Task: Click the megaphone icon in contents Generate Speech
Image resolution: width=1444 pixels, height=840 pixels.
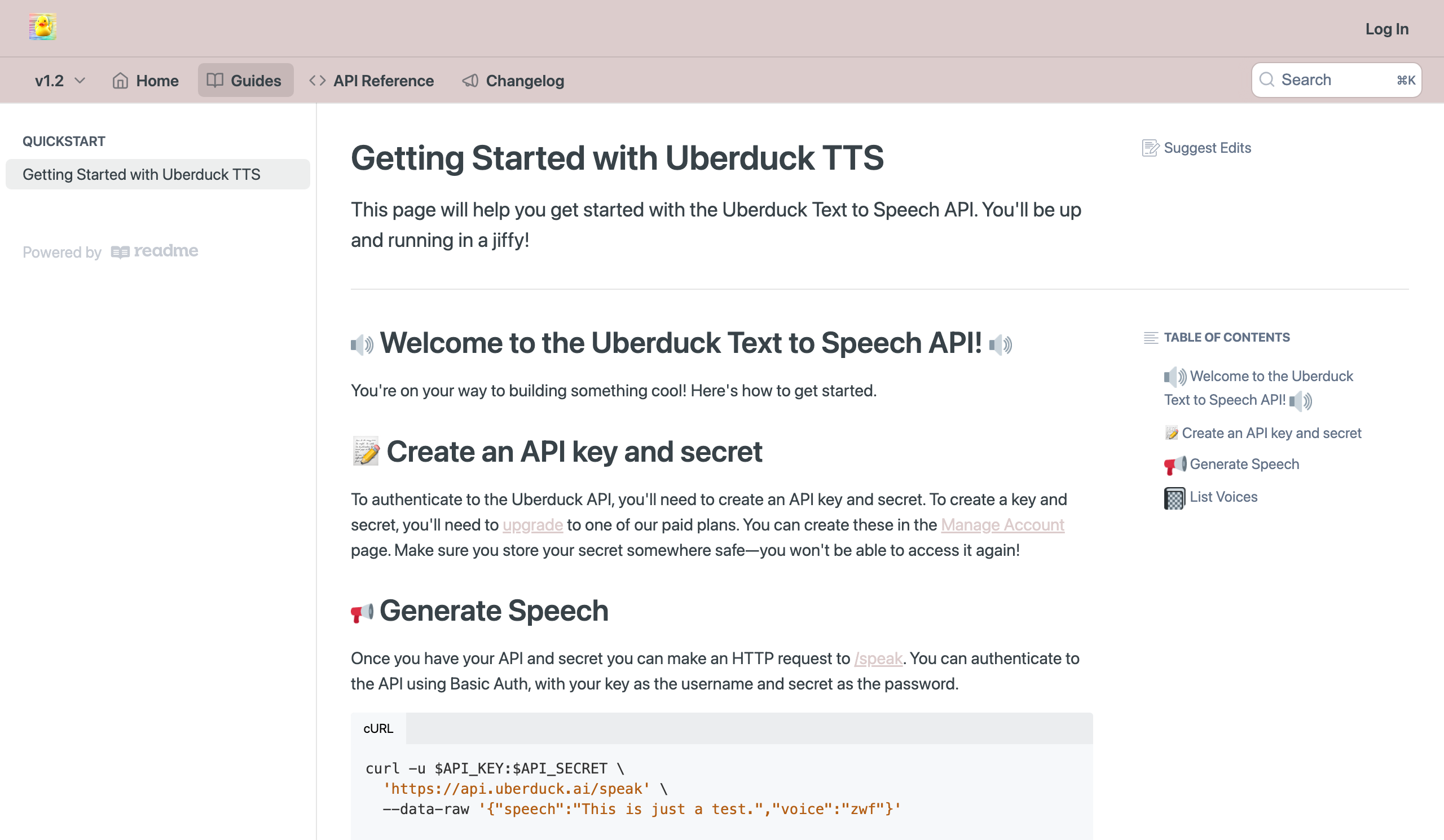Action: pyautogui.click(x=1175, y=465)
